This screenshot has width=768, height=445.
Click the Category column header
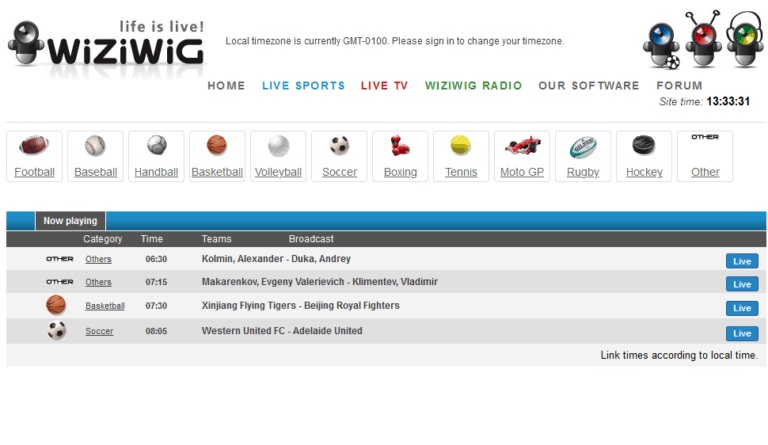102,239
